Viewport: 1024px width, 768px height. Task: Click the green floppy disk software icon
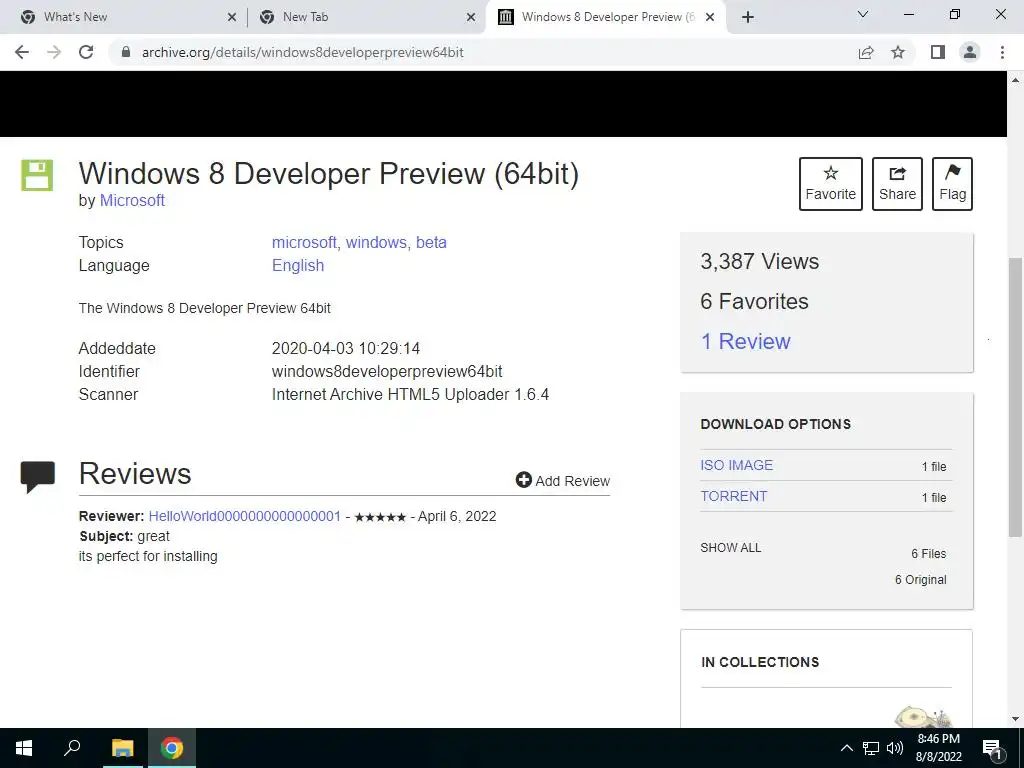coord(37,175)
